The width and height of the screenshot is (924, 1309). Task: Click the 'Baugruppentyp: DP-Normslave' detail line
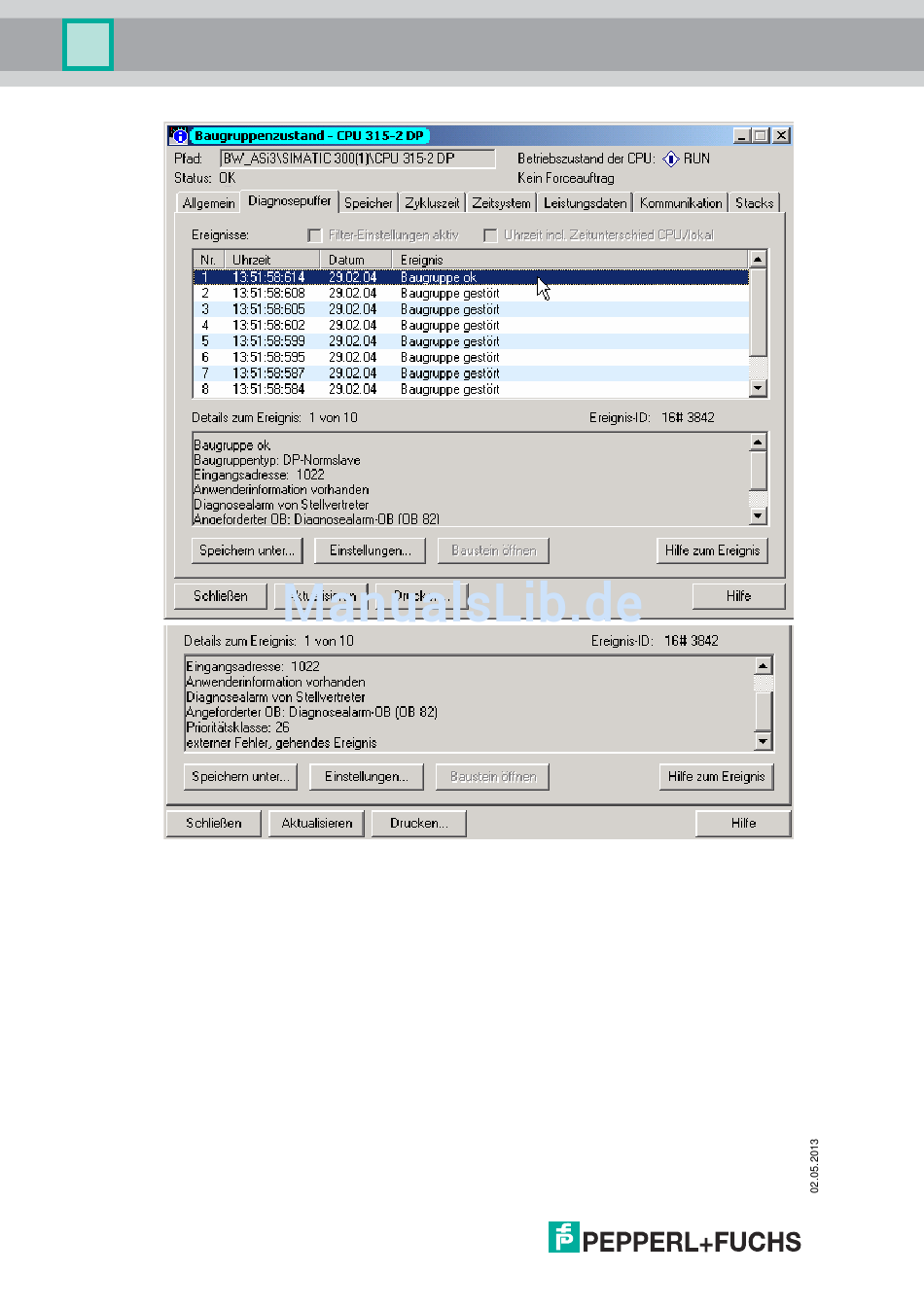(x=277, y=460)
